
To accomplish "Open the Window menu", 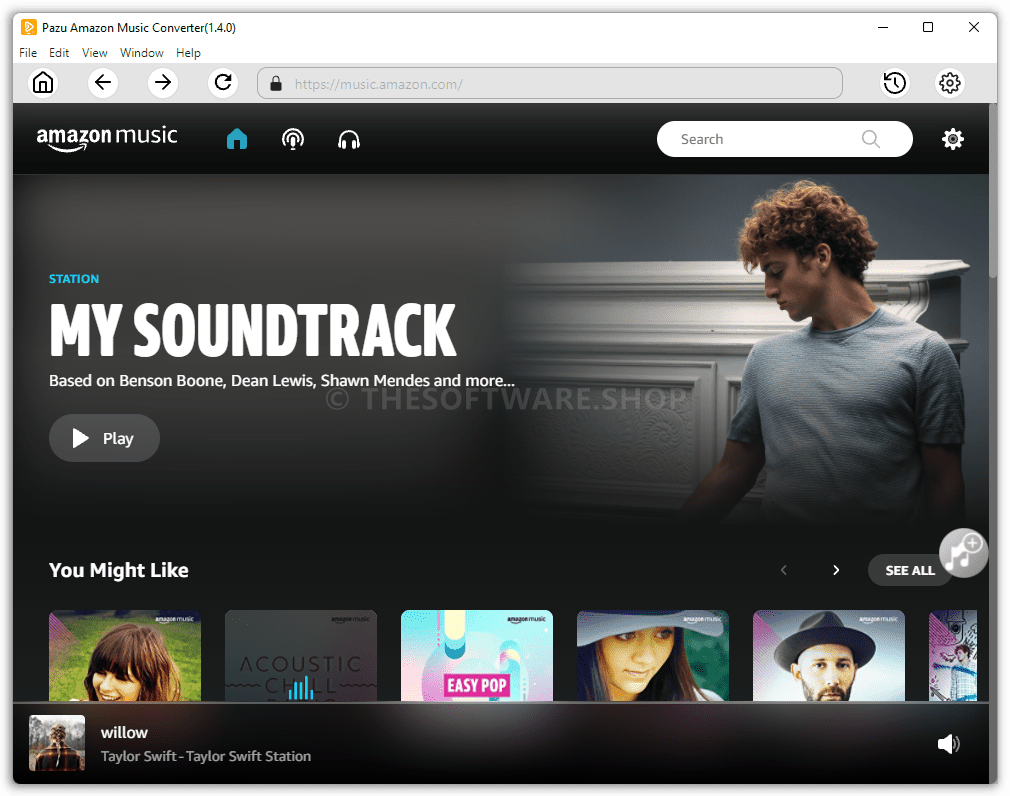I will pyautogui.click(x=142, y=53).
